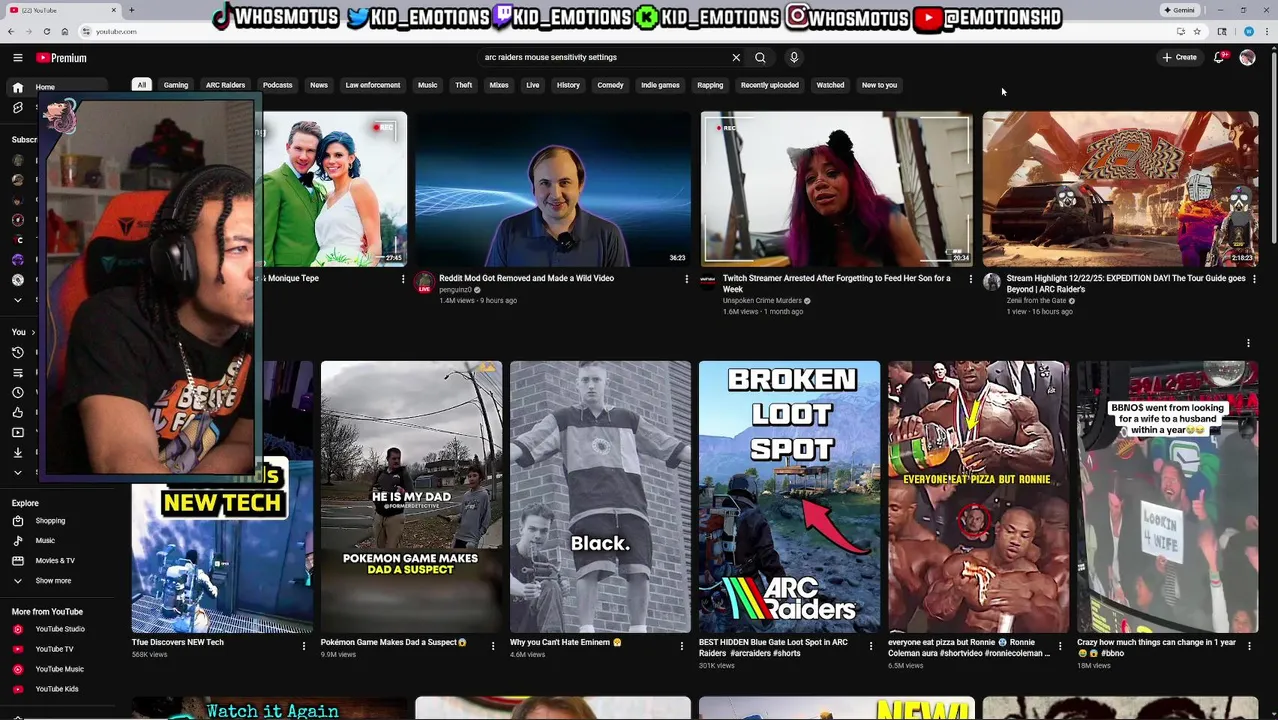
Task: Play Twitch Streamer Arrested thumbnail
Action: tap(836, 189)
